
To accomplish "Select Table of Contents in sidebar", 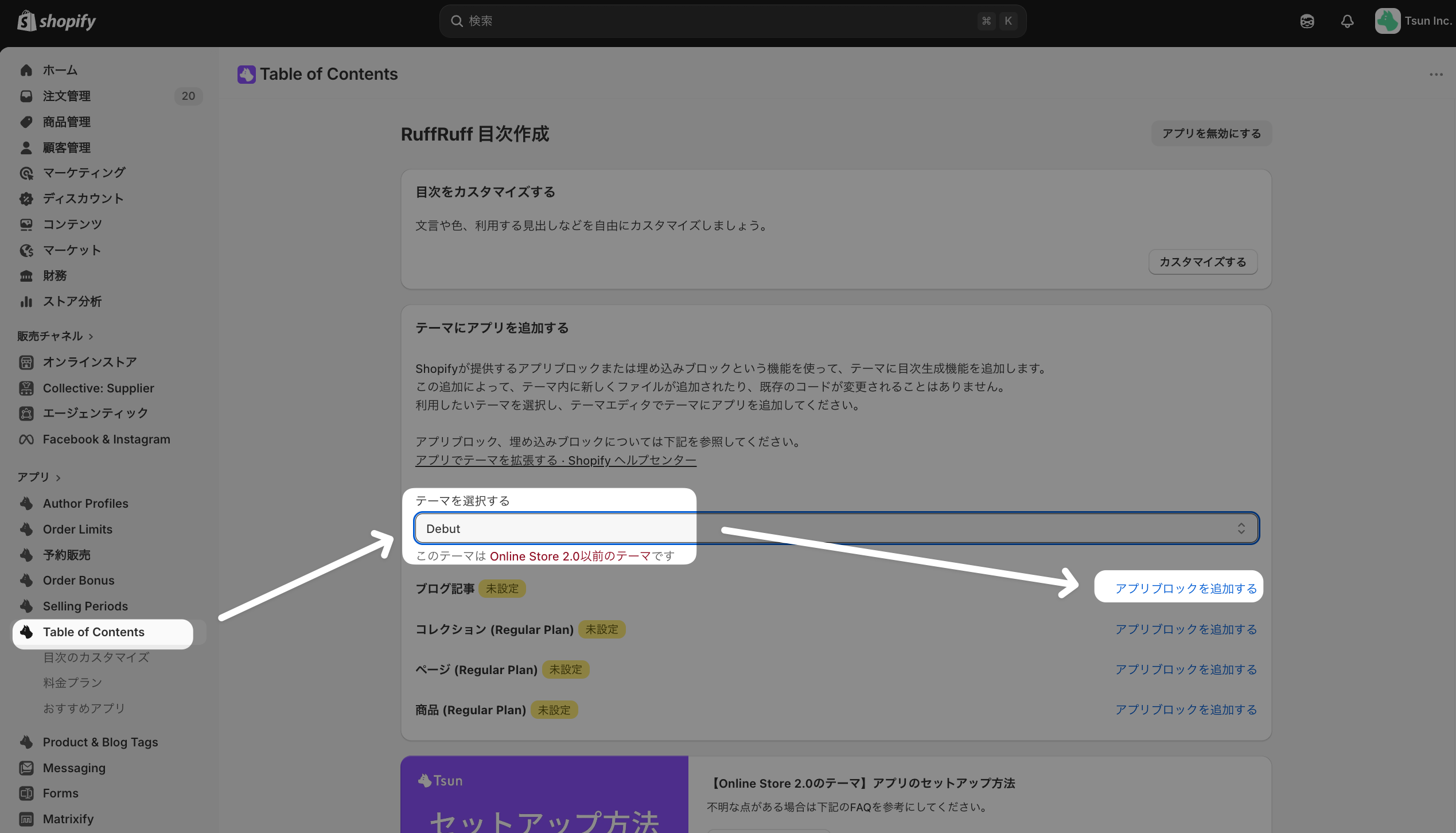I will pos(108,632).
